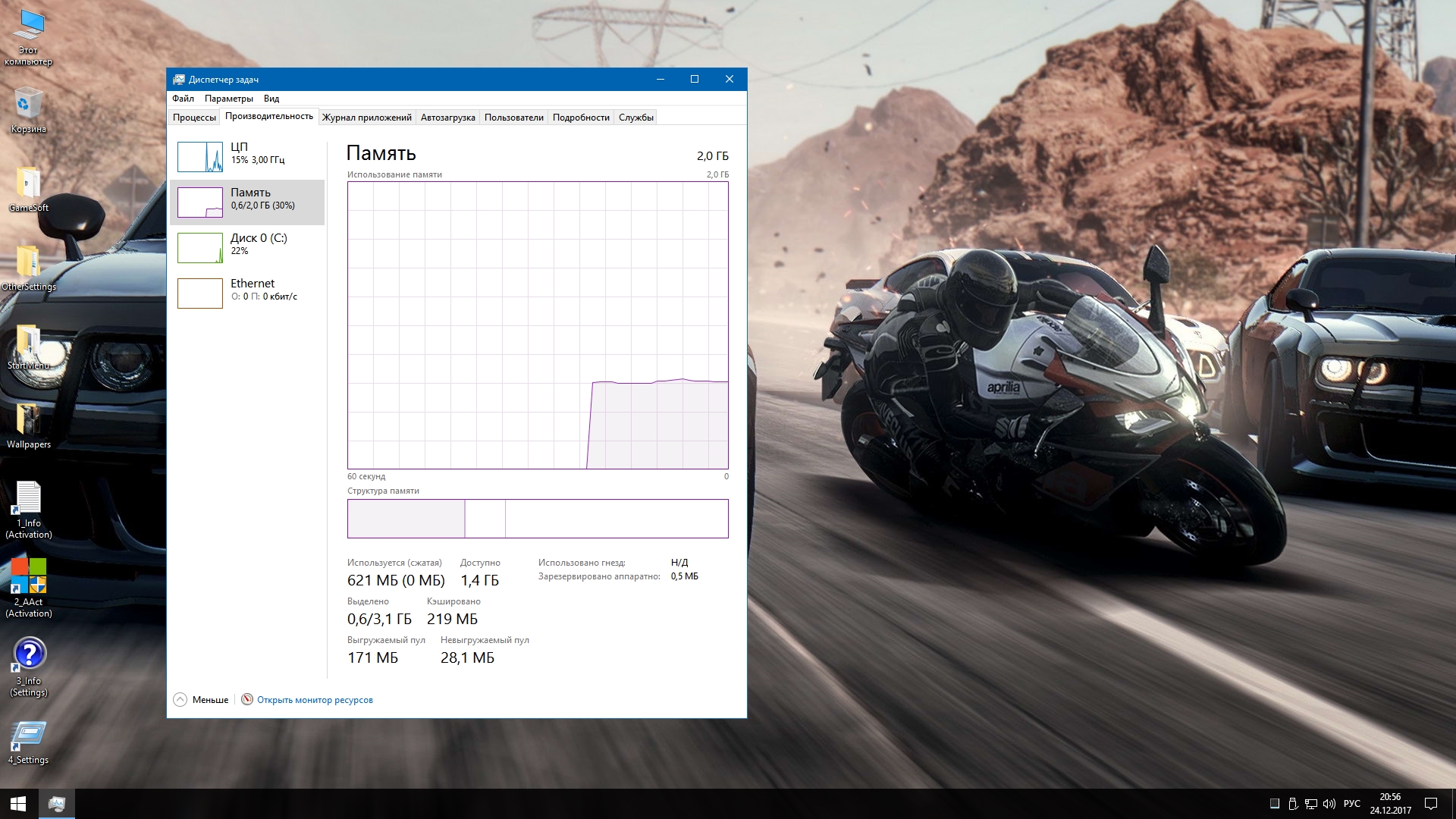Click the taskbar clock showing 20:56
The height and width of the screenshot is (819, 1456).
coord(1391,804)
